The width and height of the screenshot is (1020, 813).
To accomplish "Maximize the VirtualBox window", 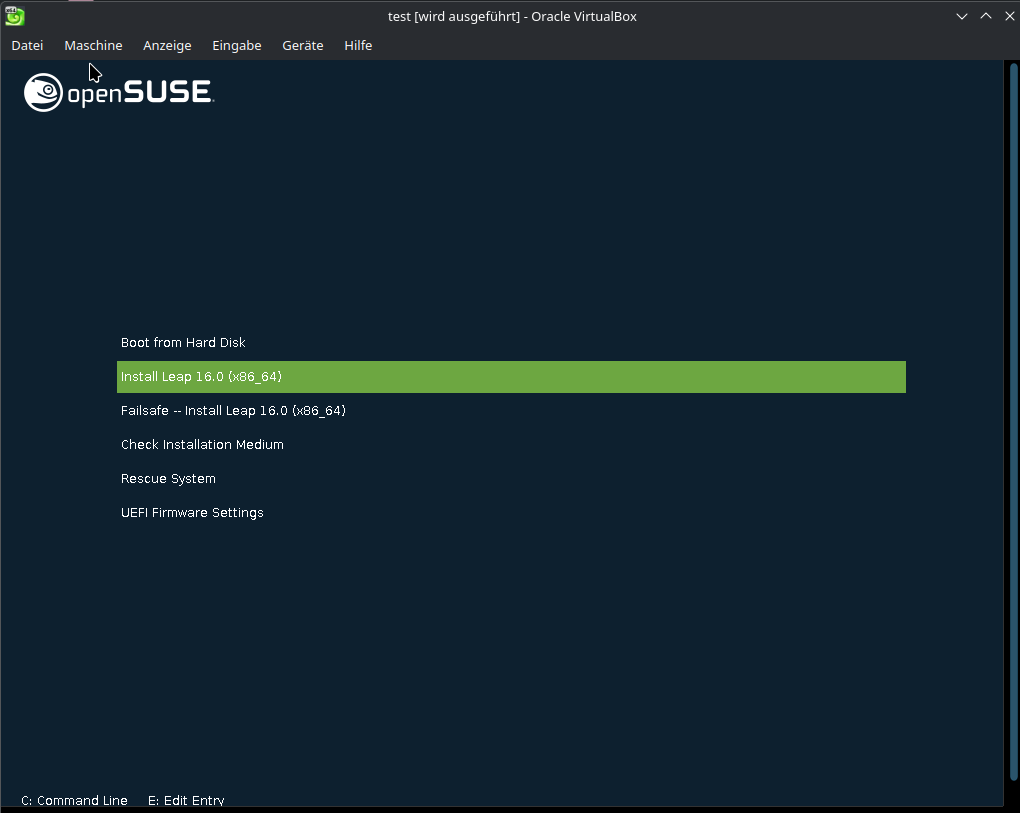I will click(985, 16).
